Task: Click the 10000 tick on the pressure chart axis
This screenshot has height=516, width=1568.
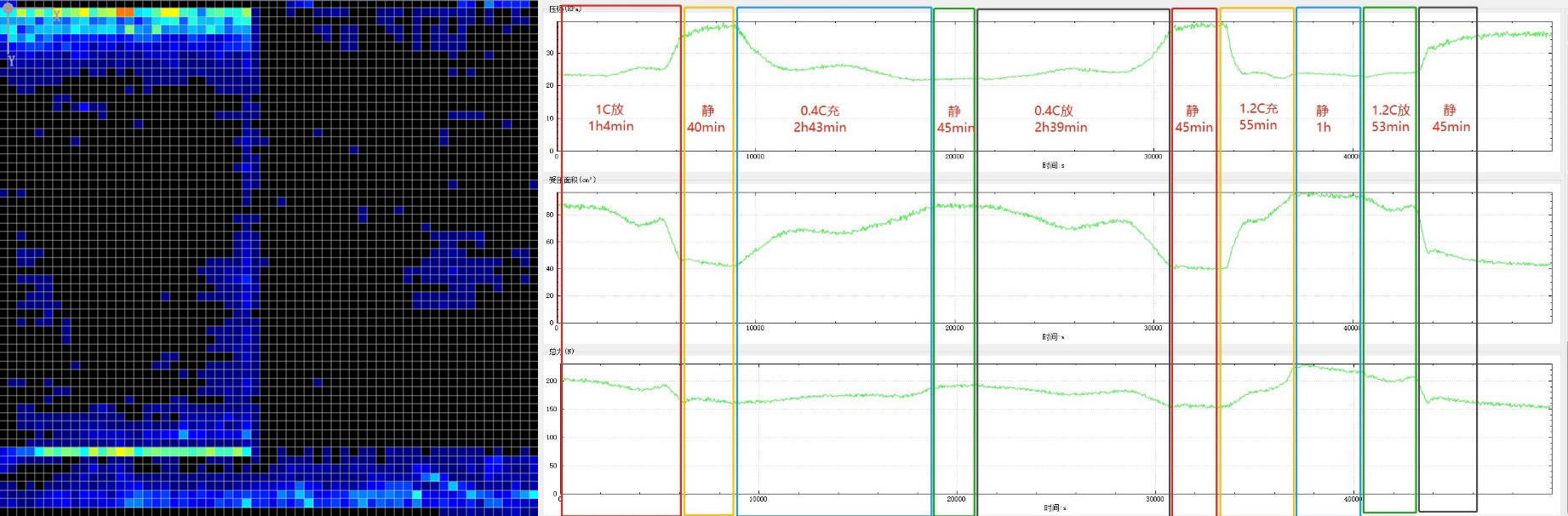Action: coord(755,157)
